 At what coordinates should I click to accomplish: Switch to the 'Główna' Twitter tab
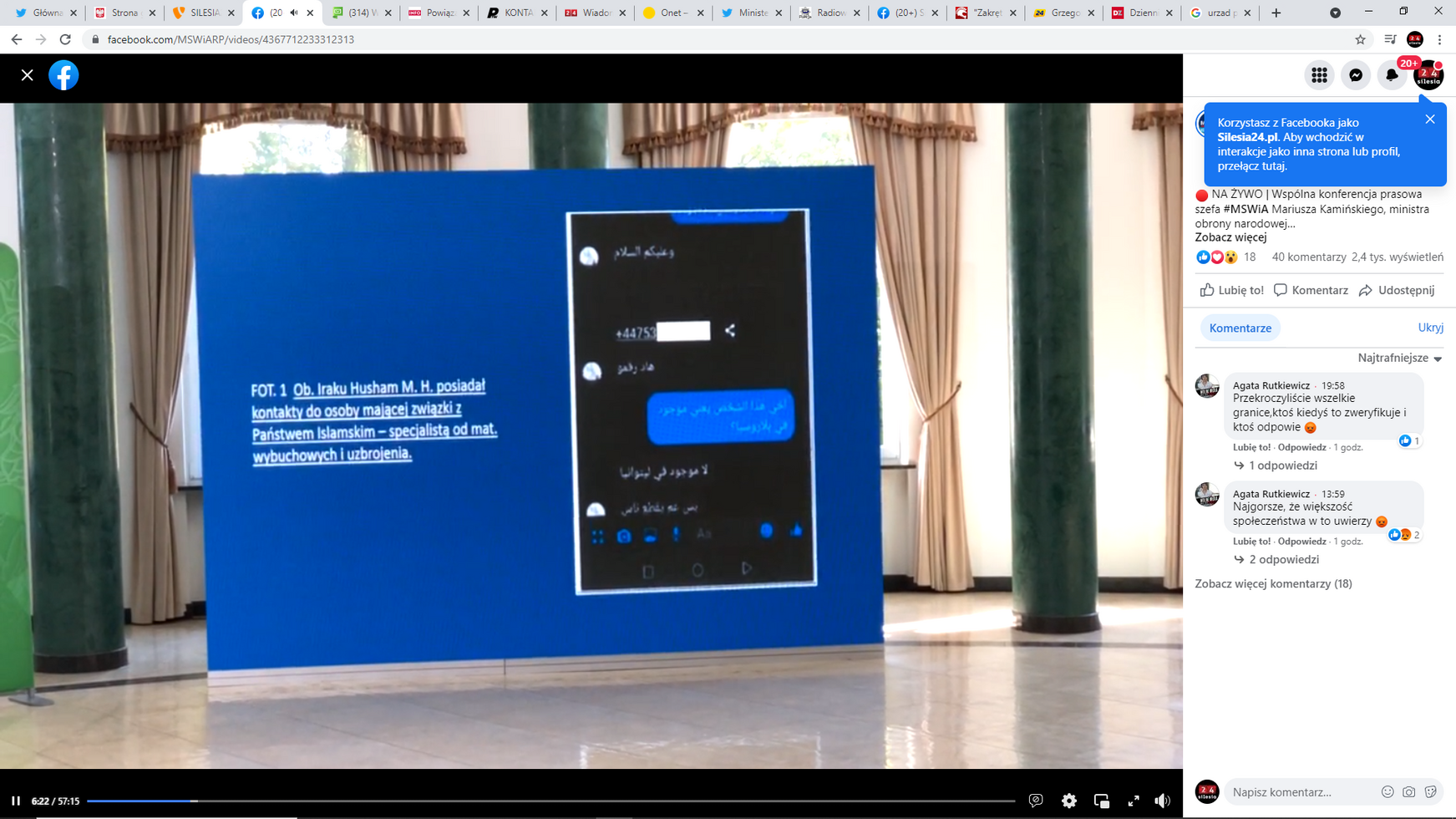pos(46,13)
